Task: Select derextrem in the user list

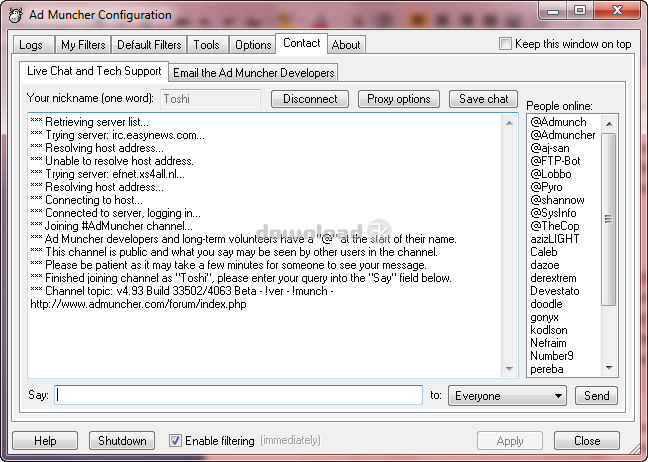Action: (x=553, y=278)
